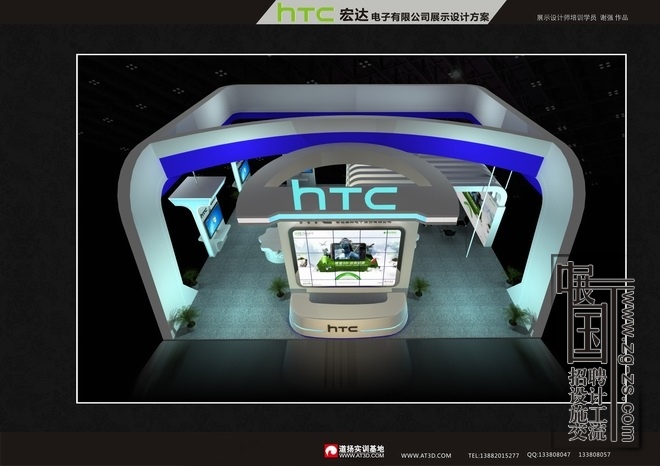Viewport: 660px width, 466px height.
Task: Click the 133808057 number in footer
Action: 594,455
